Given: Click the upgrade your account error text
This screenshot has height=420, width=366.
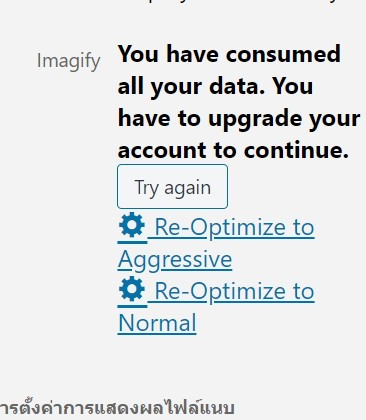Looking at the screenshot, I should pos(239,118).
